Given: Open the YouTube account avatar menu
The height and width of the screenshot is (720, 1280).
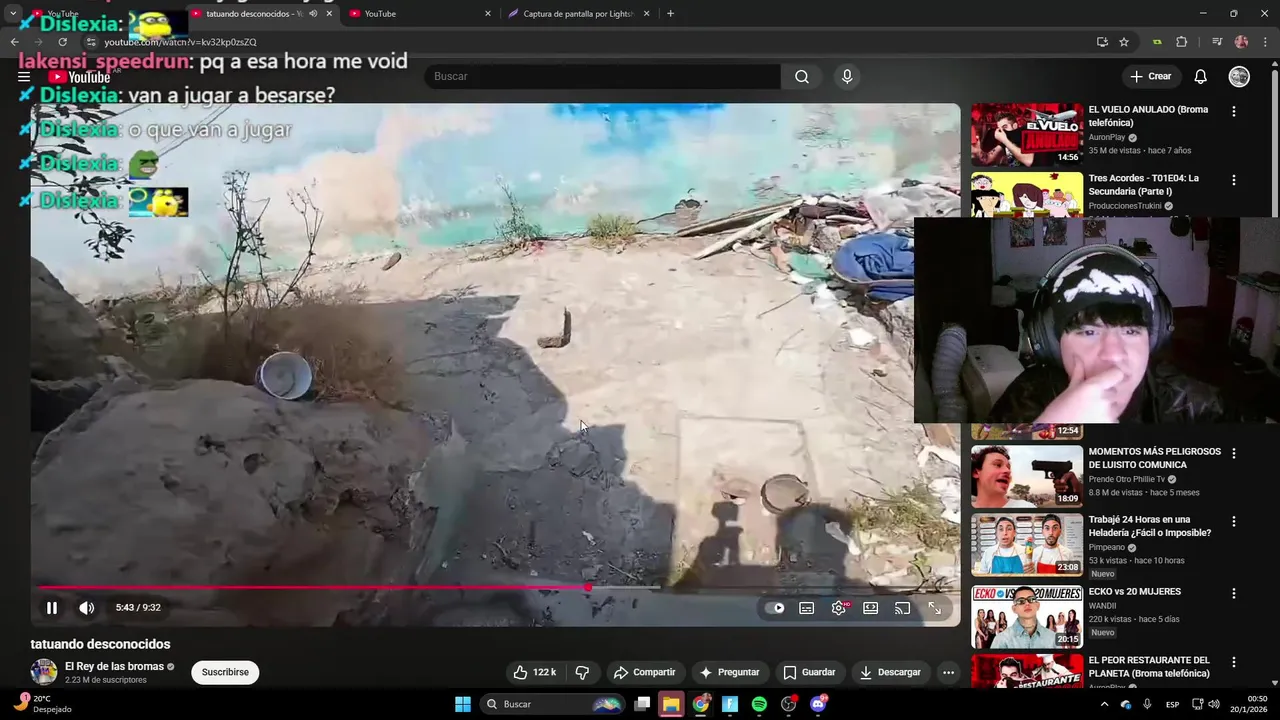Looking at the screenshot, I should point(1239,76).
